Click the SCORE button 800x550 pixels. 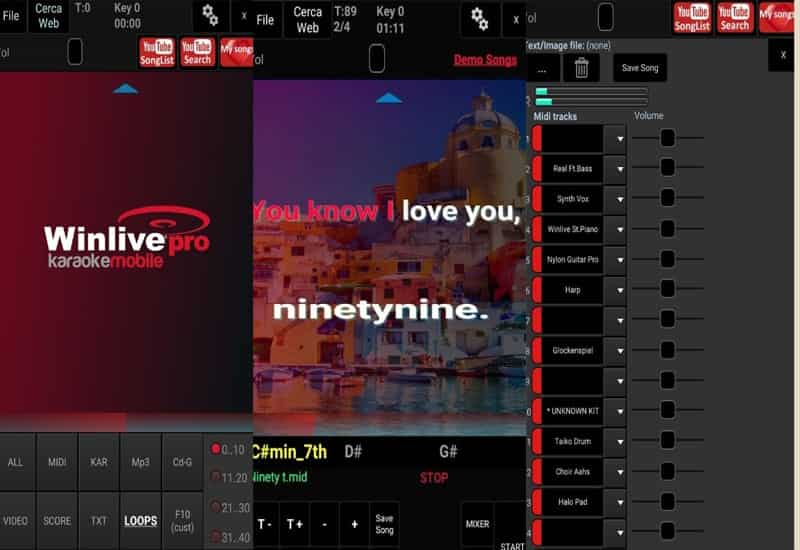[57, 521]
